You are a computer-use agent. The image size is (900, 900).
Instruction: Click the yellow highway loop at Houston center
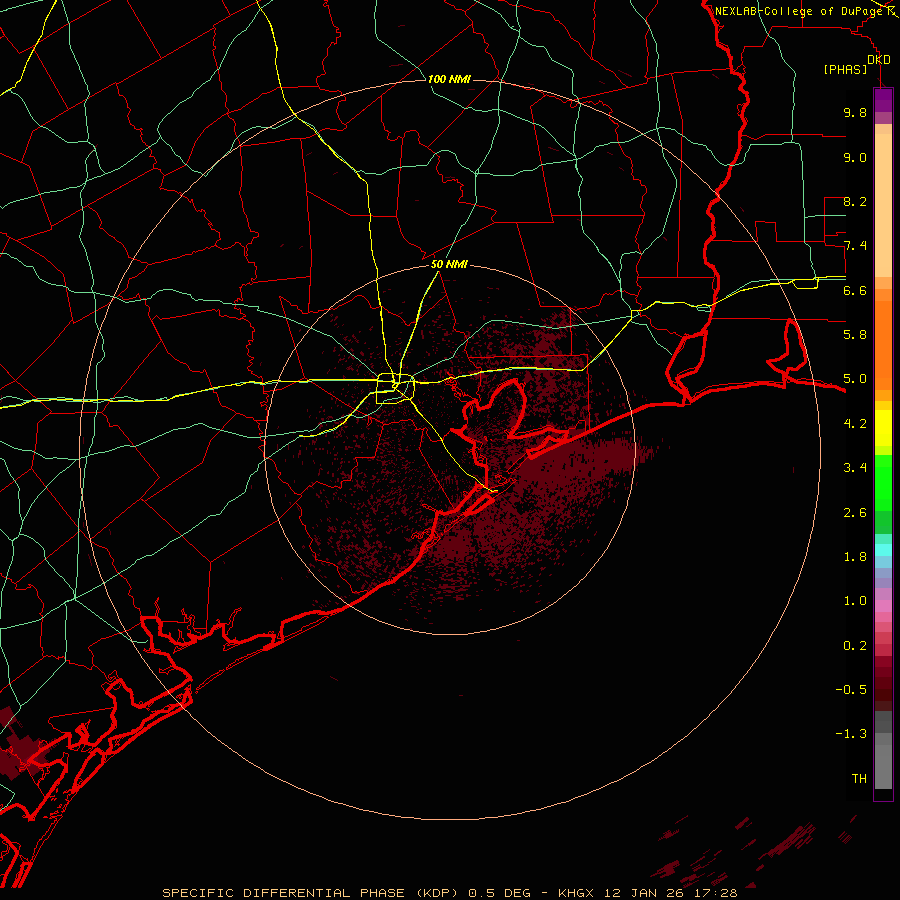point(395,389)
